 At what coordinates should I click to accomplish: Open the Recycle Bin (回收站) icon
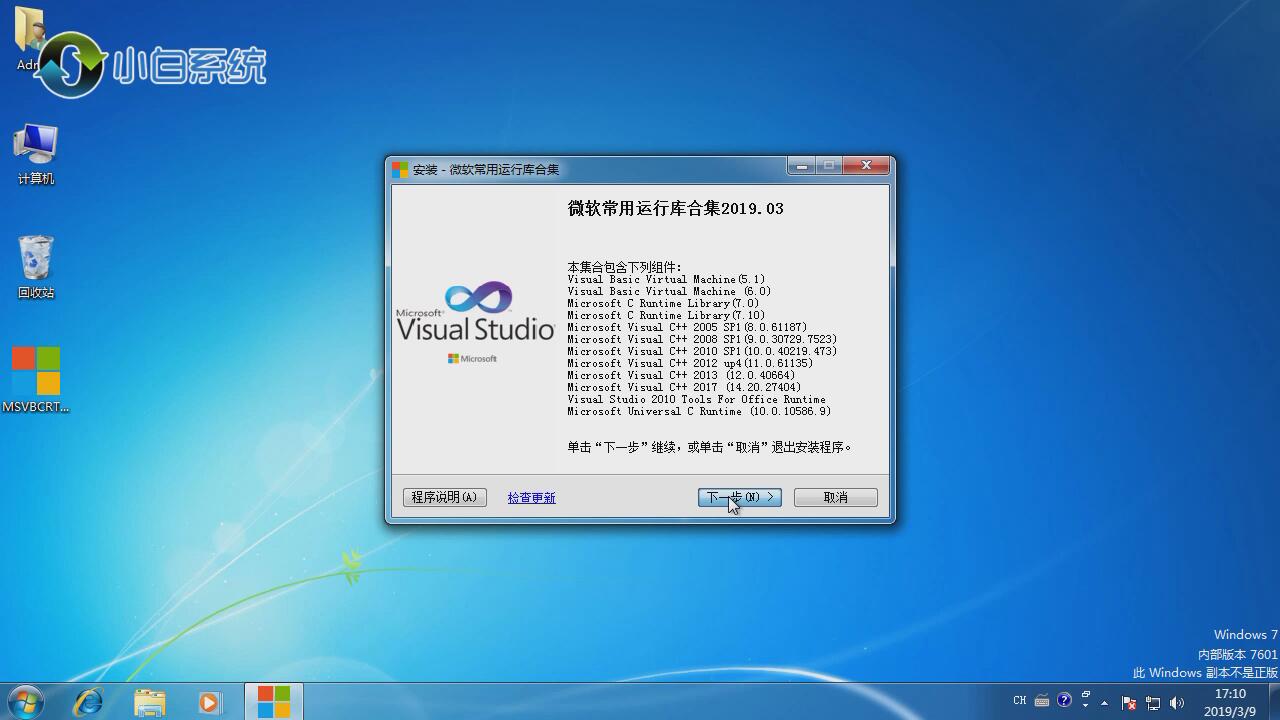tap(36, 267)
